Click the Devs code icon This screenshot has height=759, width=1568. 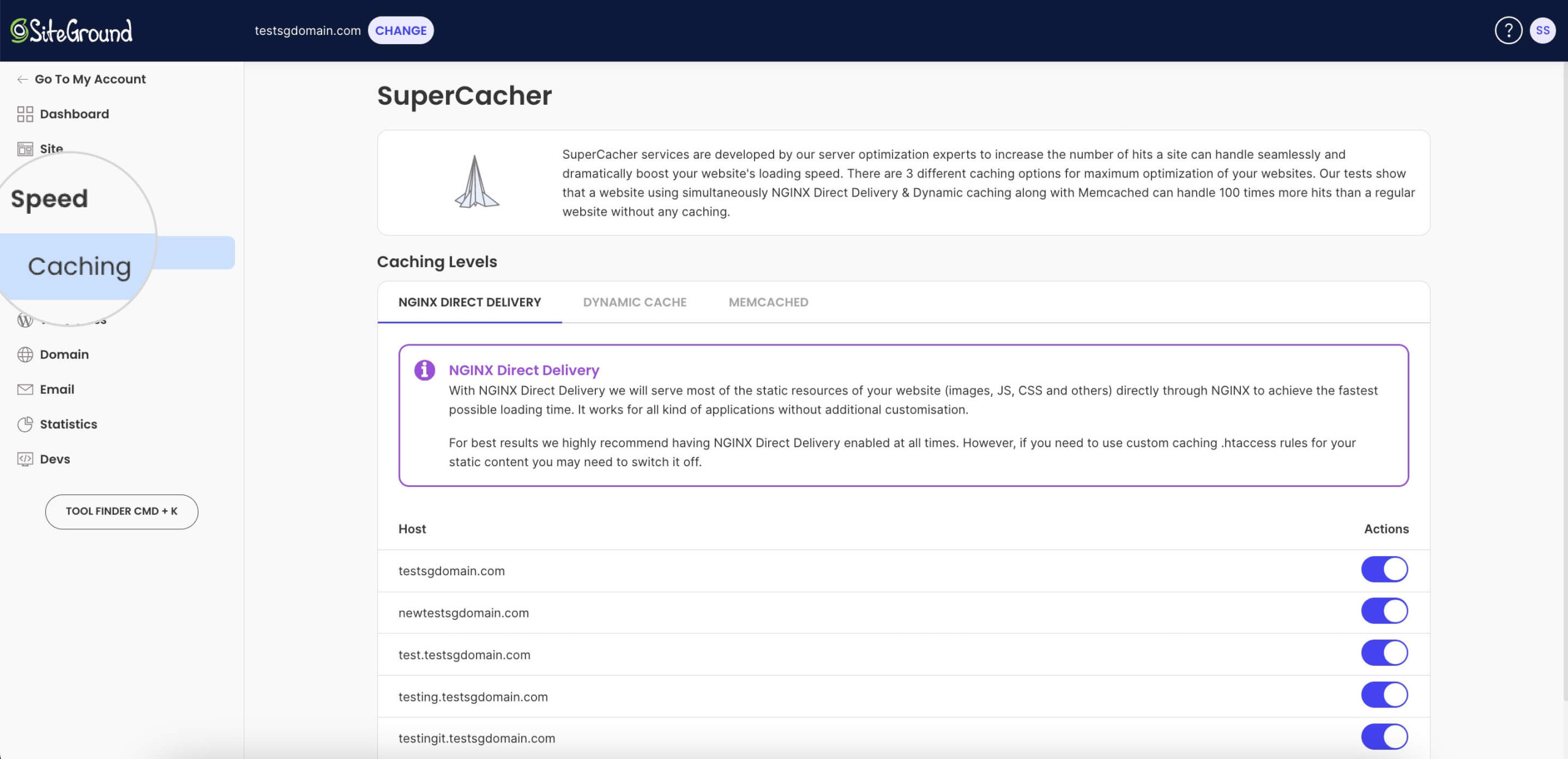[25, 459]
